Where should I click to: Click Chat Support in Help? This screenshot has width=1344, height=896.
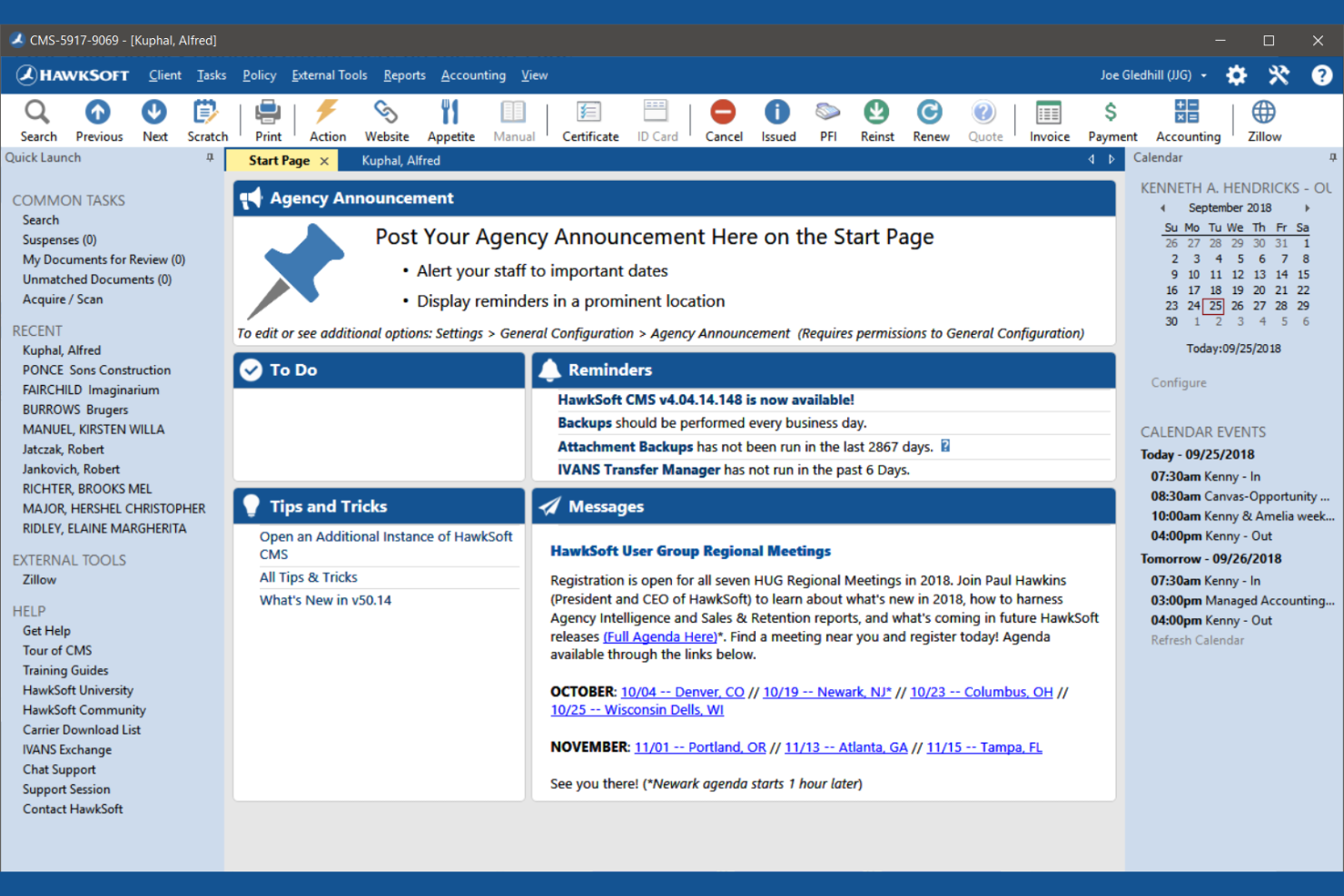point(59,770)
